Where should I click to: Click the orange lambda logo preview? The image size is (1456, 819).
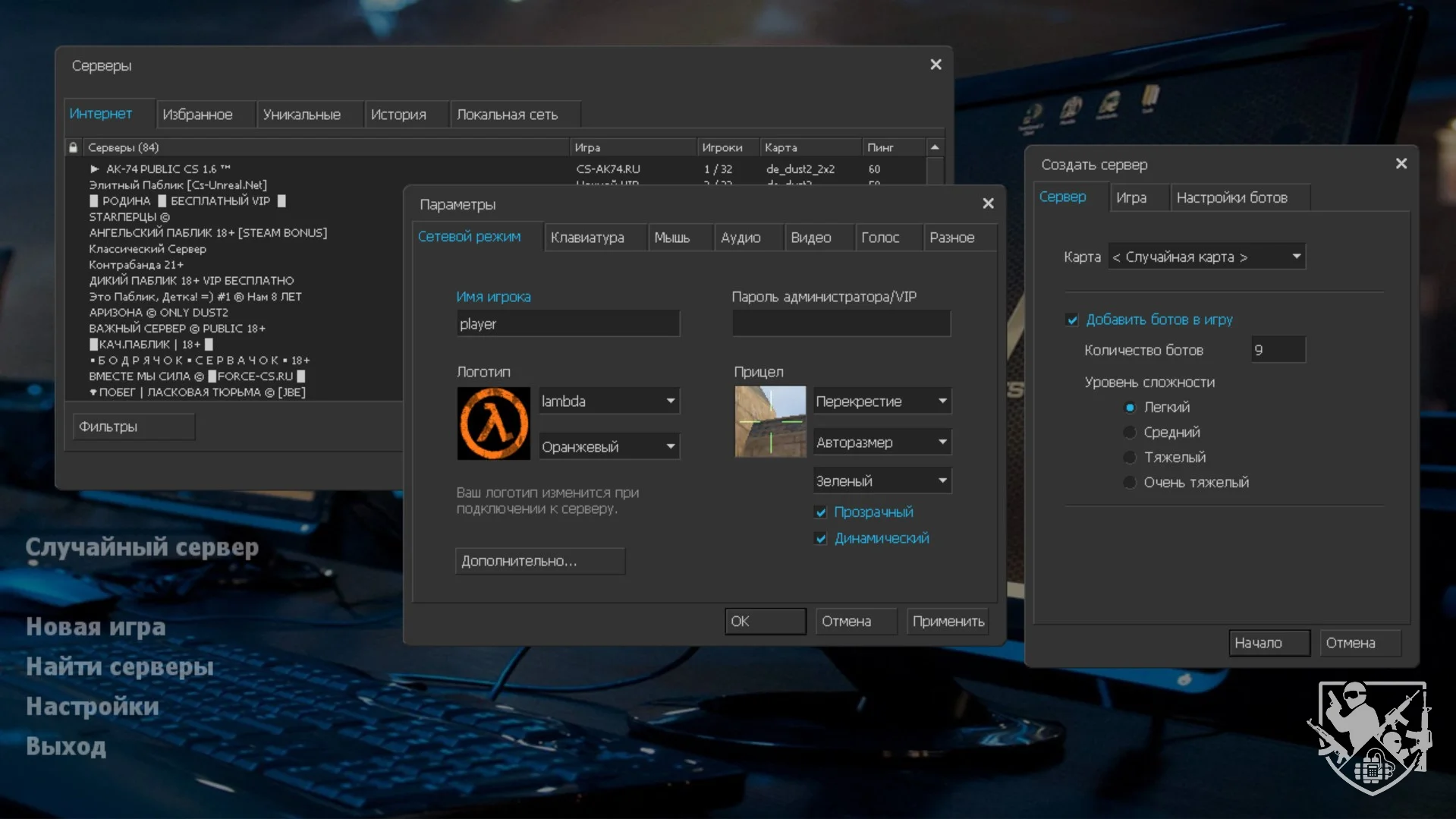coord(493,424)
